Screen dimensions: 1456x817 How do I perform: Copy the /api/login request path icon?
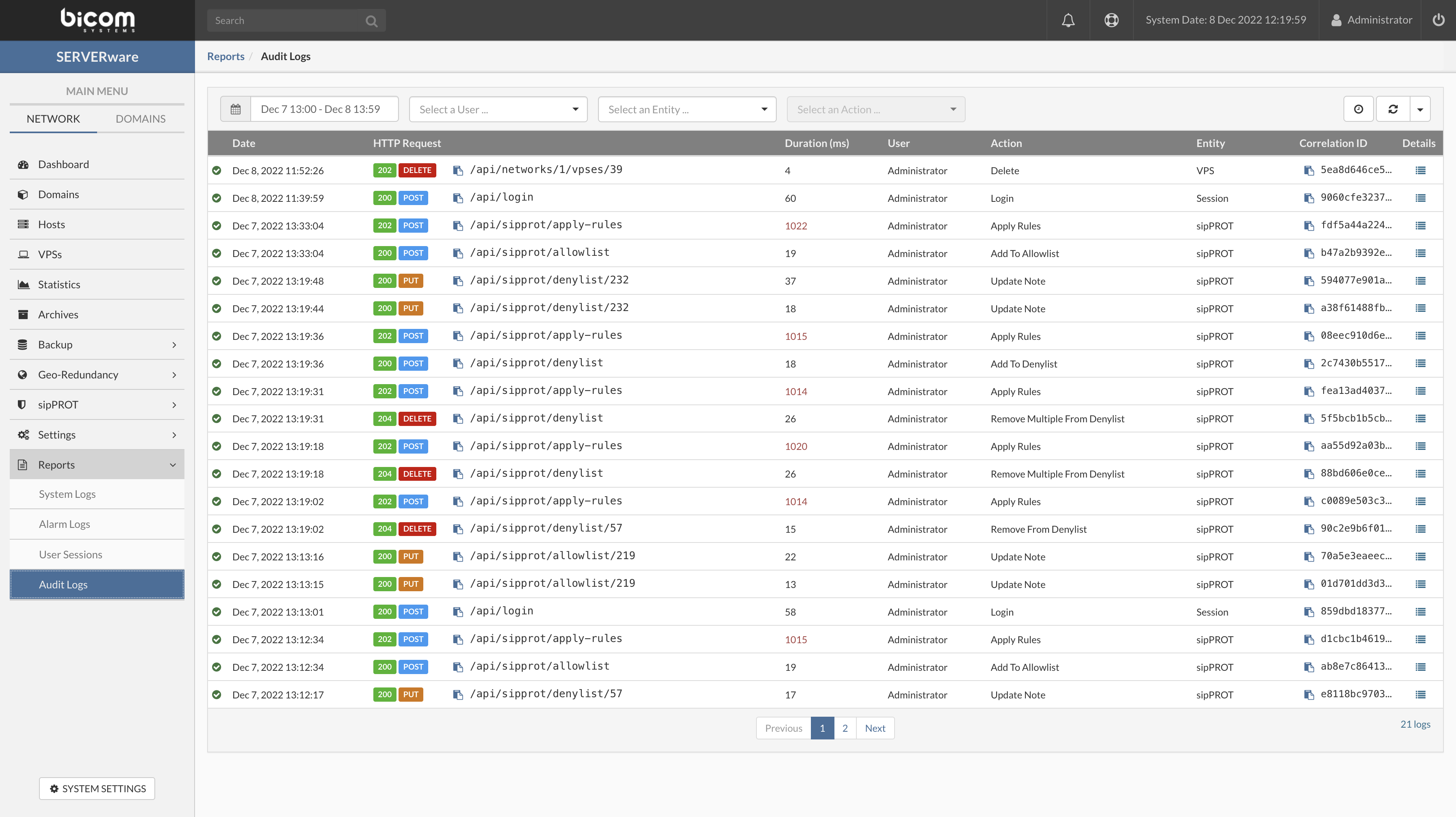point(458,198)
